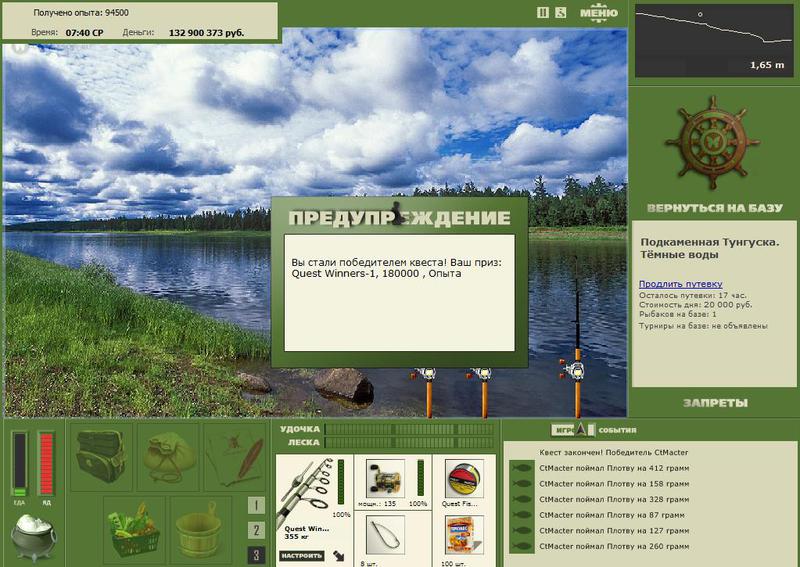Click the НАСТРОИТЬ tackle setup button

tap(302, 555)
